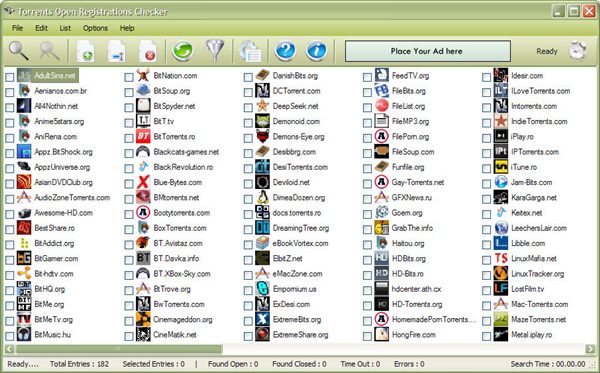Viewport: 600px width, 373px height.
Task: Select the GFXNews.ru entry text
Action: pyautogui.click(x=411, y=197)
